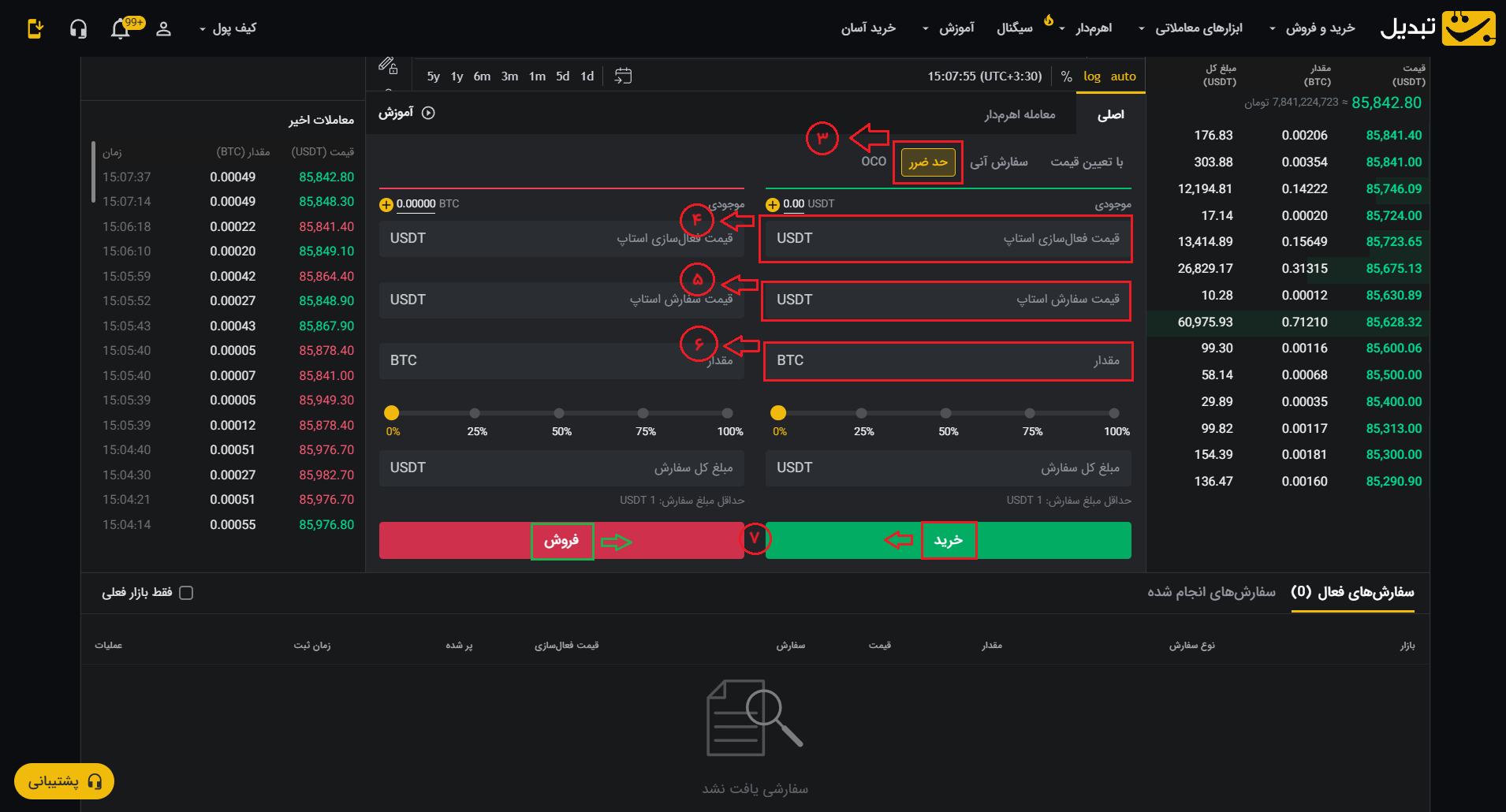Open chart date range calendar icon
The width and height of the screenshot is (1506, 812).
[623, 76]
